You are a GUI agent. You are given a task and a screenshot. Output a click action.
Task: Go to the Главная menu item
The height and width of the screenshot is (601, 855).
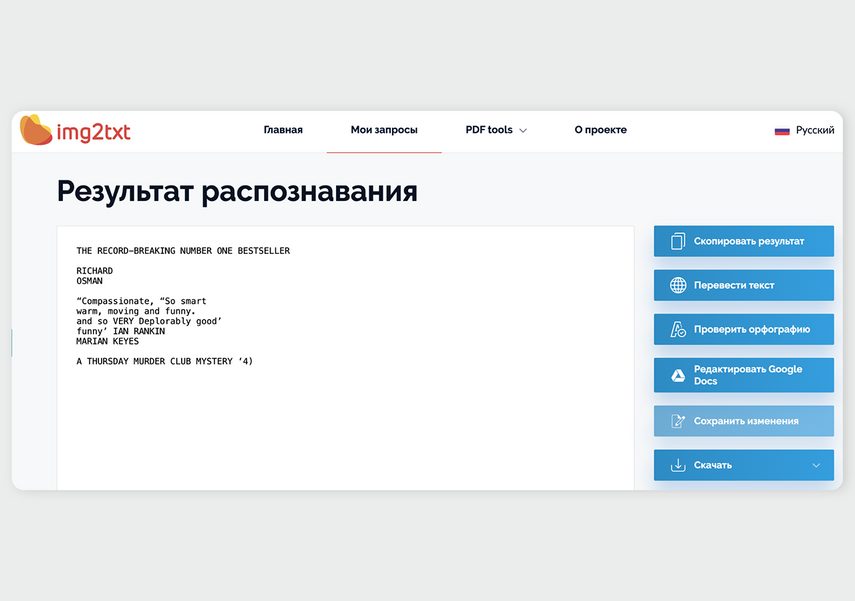[x=283, y=130]
